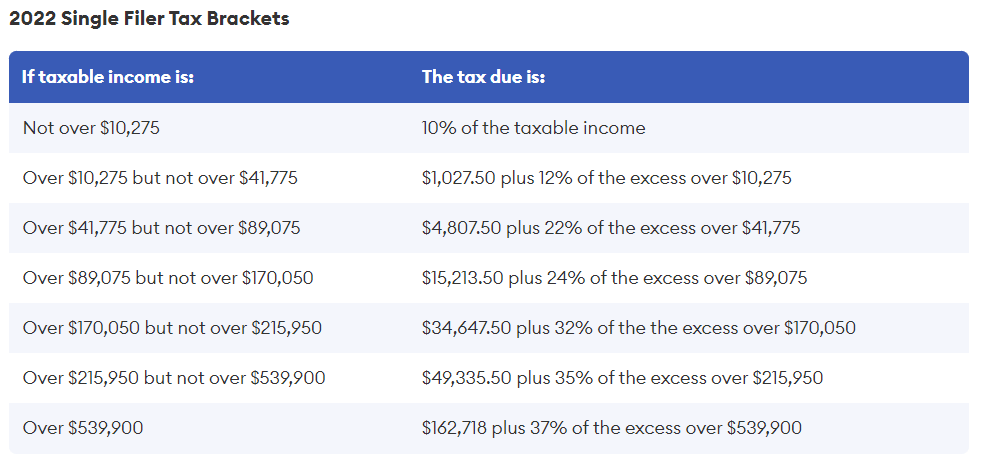Click the "$162,718" amount in the last row

(455, 428)
